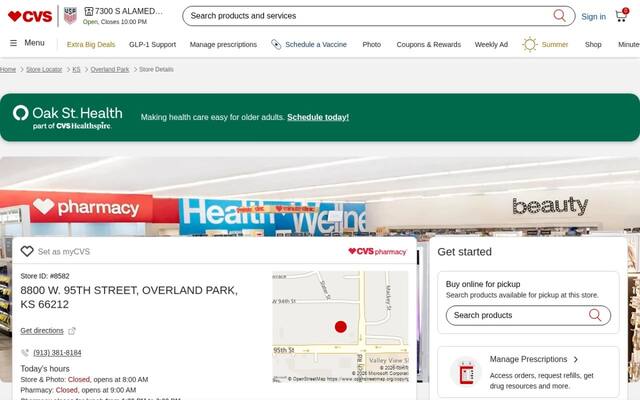The image size is (640, 400).
Task: Open the Shop nav item
Action: [593, 44]
